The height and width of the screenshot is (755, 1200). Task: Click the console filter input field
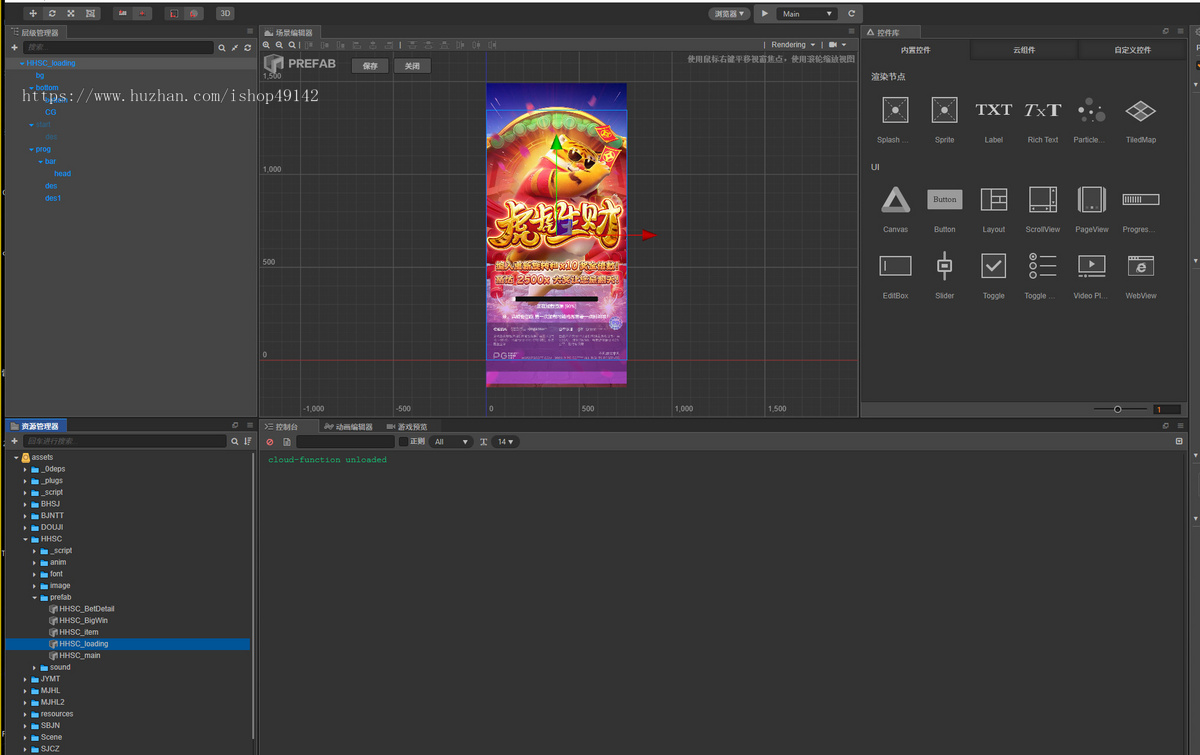[346, 442]
